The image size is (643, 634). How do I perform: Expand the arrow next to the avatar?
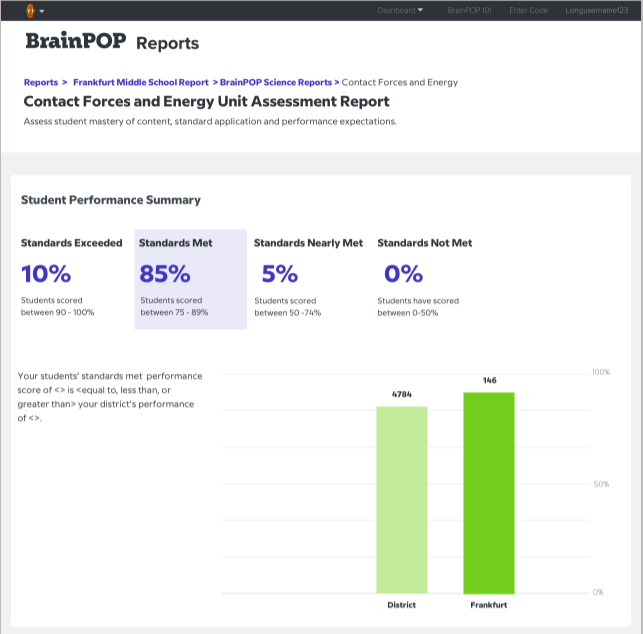point(42,11)
